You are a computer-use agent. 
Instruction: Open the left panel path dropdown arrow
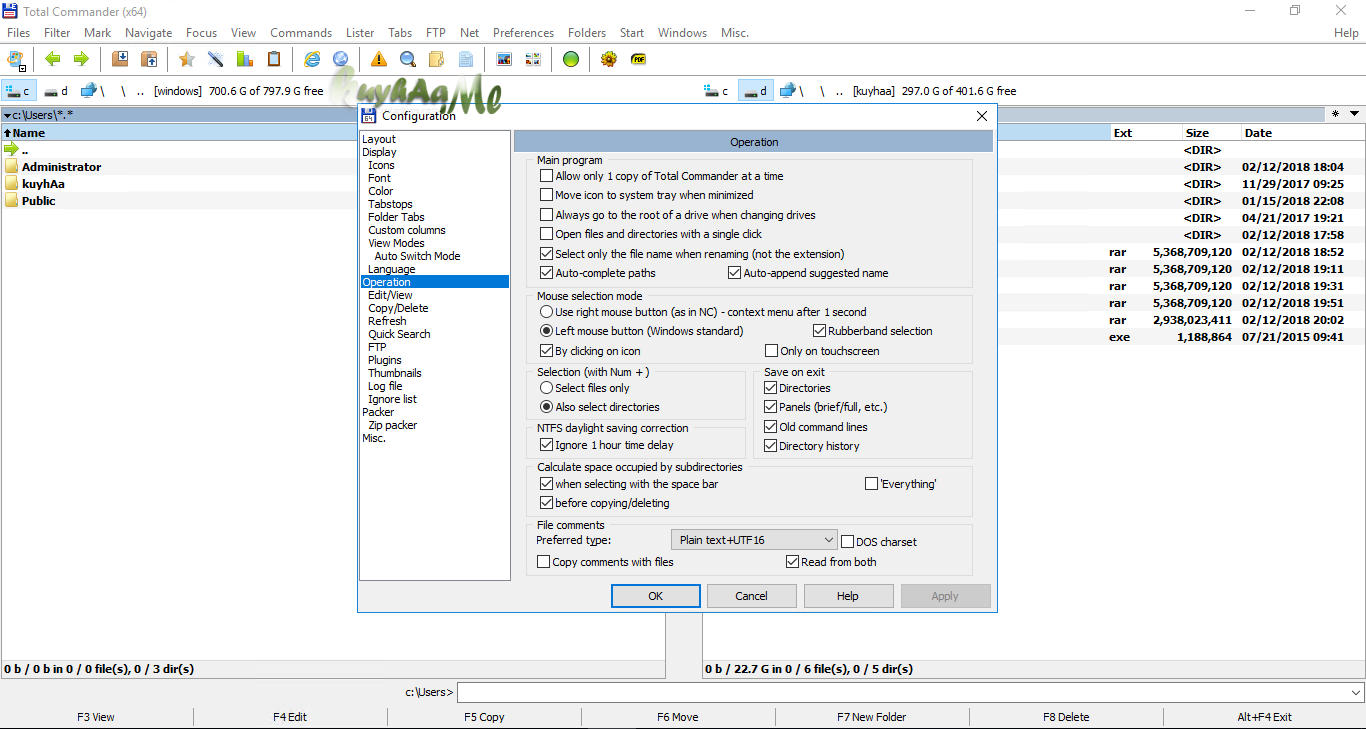[7, 115]
